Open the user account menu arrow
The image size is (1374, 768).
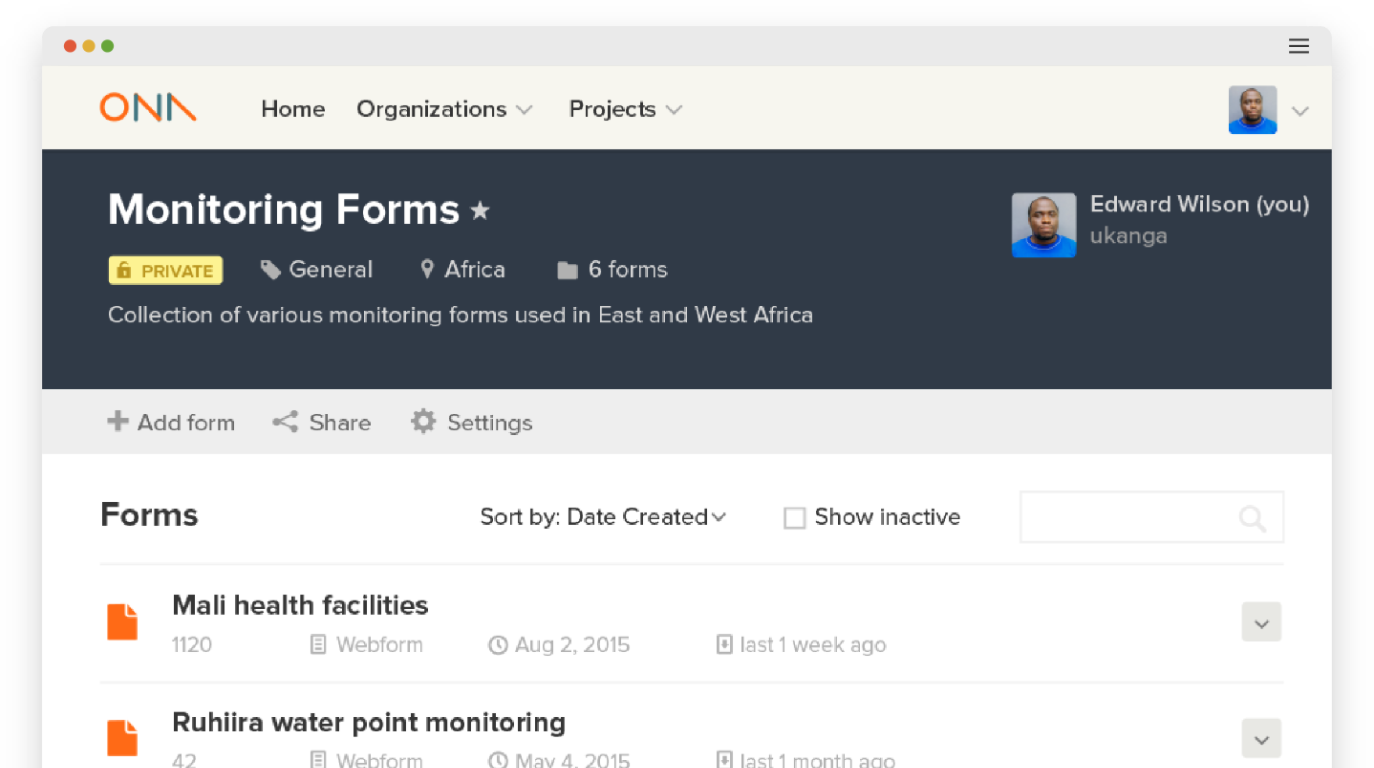click(1300, 111)
